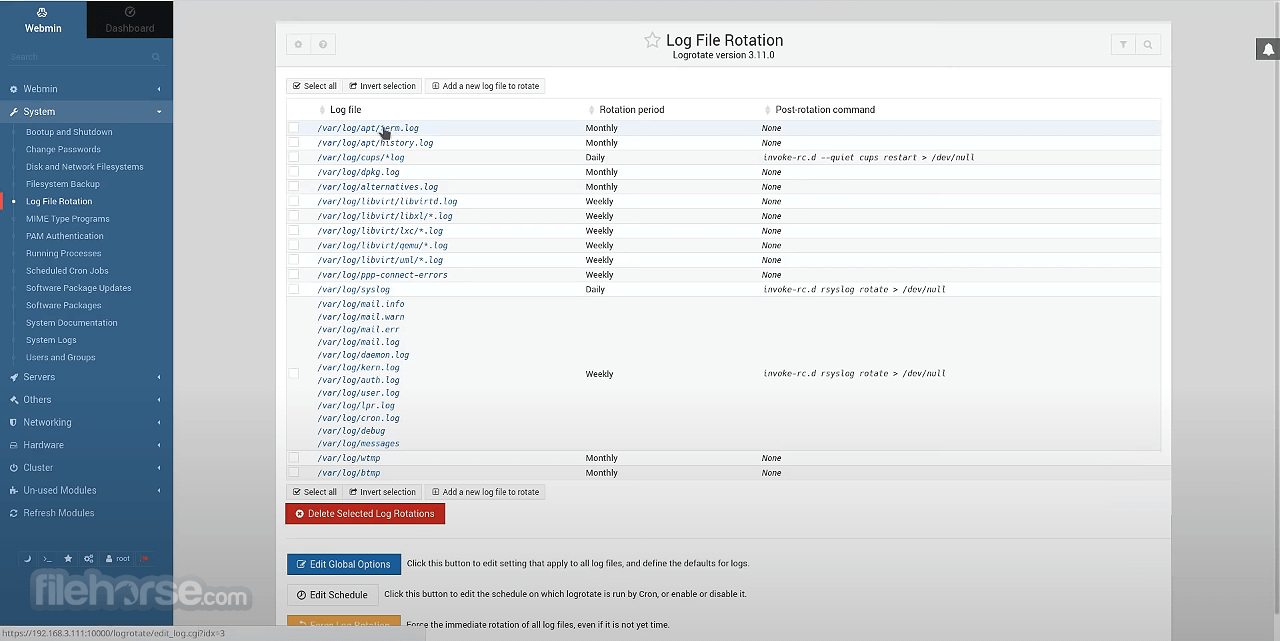
Task: Open /var/log/libvirt/qemu/*.log link
Action: click(382, 245)
